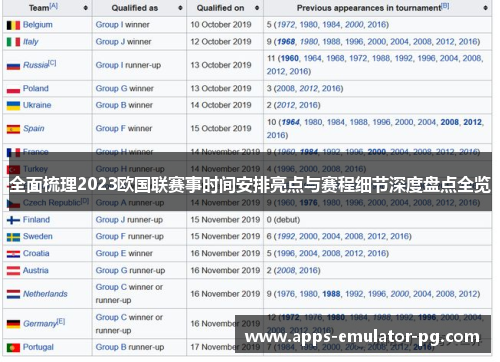Click the Sweden flag icon
500x362 pixels.
tap(13, 237)
